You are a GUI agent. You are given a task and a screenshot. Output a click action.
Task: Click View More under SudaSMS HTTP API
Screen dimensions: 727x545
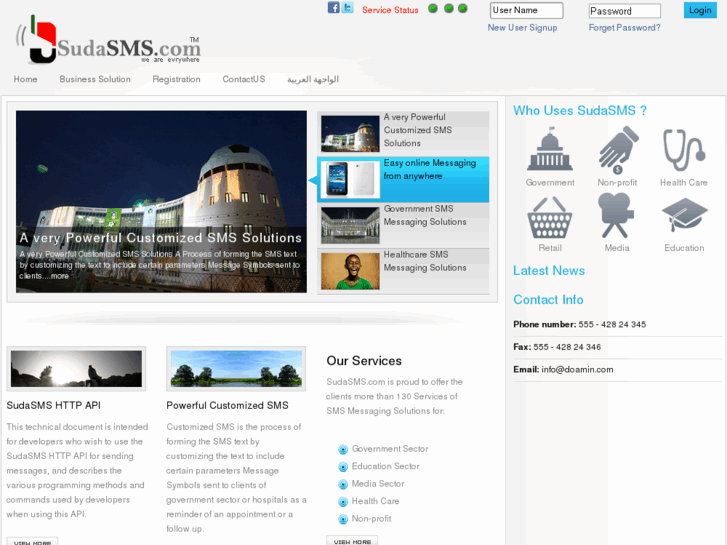click(32, 541)
